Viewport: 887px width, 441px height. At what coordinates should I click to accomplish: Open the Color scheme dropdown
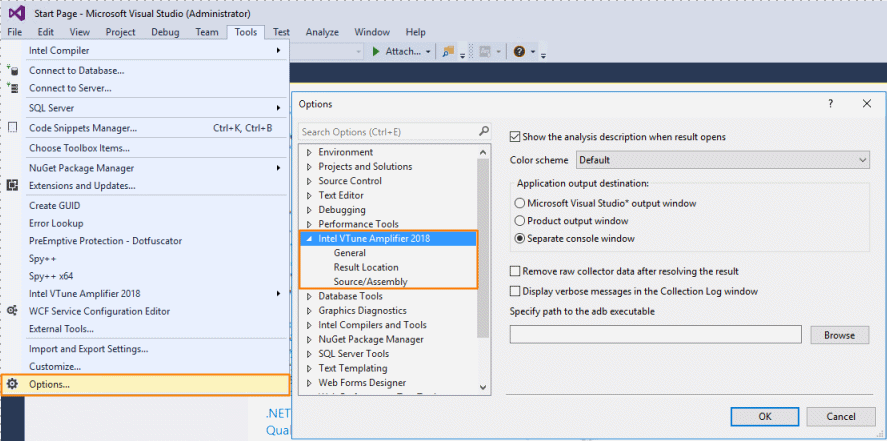(722, 160)
